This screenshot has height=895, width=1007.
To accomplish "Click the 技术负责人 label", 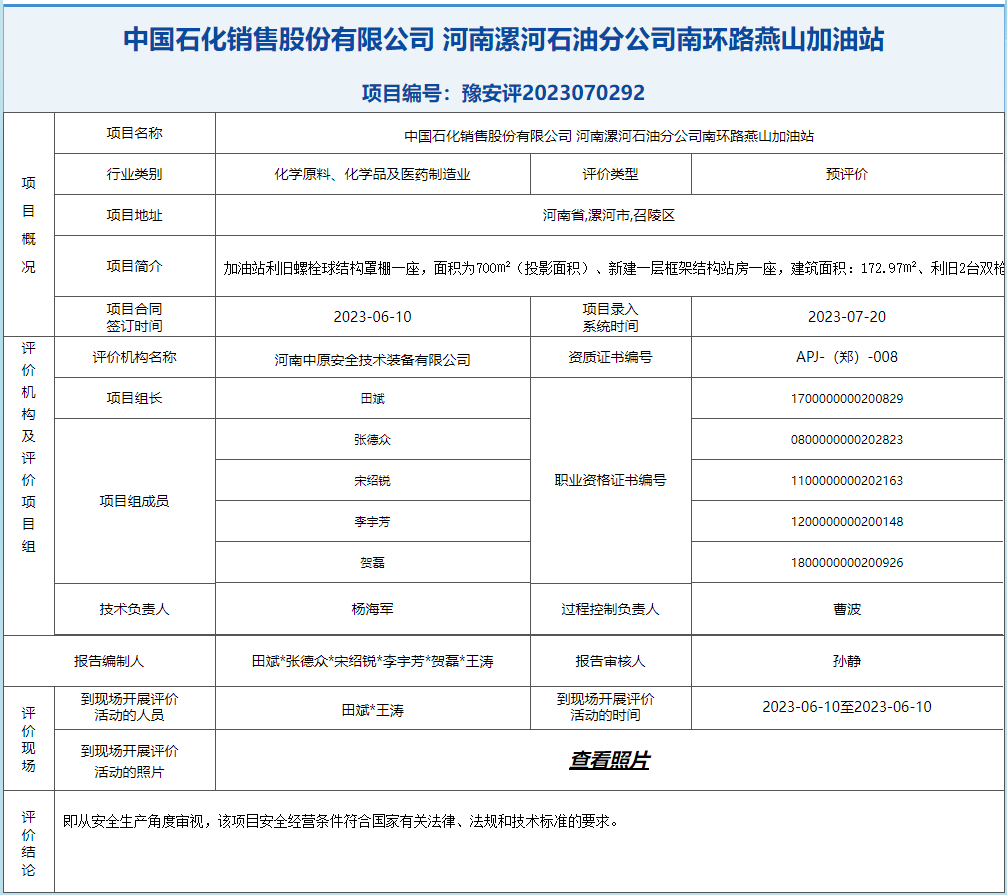I will pyautogui.click(x=134, y=609).
